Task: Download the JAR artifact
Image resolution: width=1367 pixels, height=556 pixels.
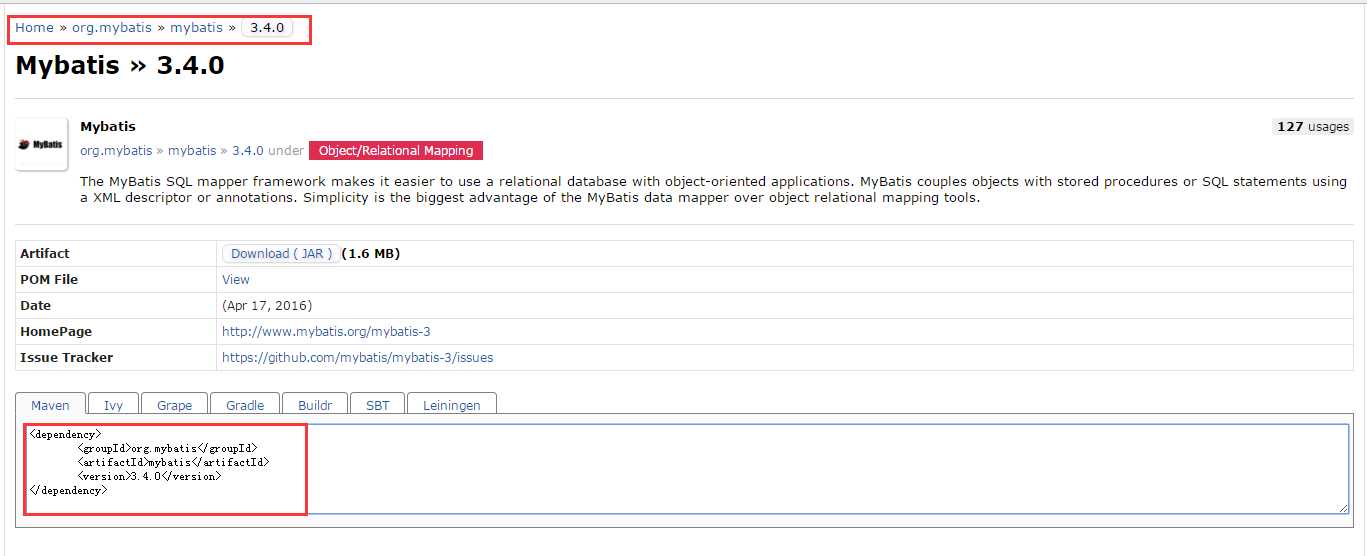Action: click(x=281, y=254)
